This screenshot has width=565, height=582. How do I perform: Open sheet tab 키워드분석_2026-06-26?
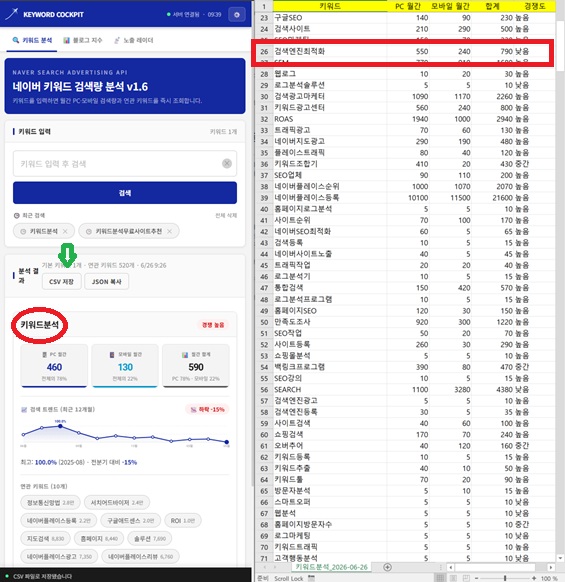332,567
